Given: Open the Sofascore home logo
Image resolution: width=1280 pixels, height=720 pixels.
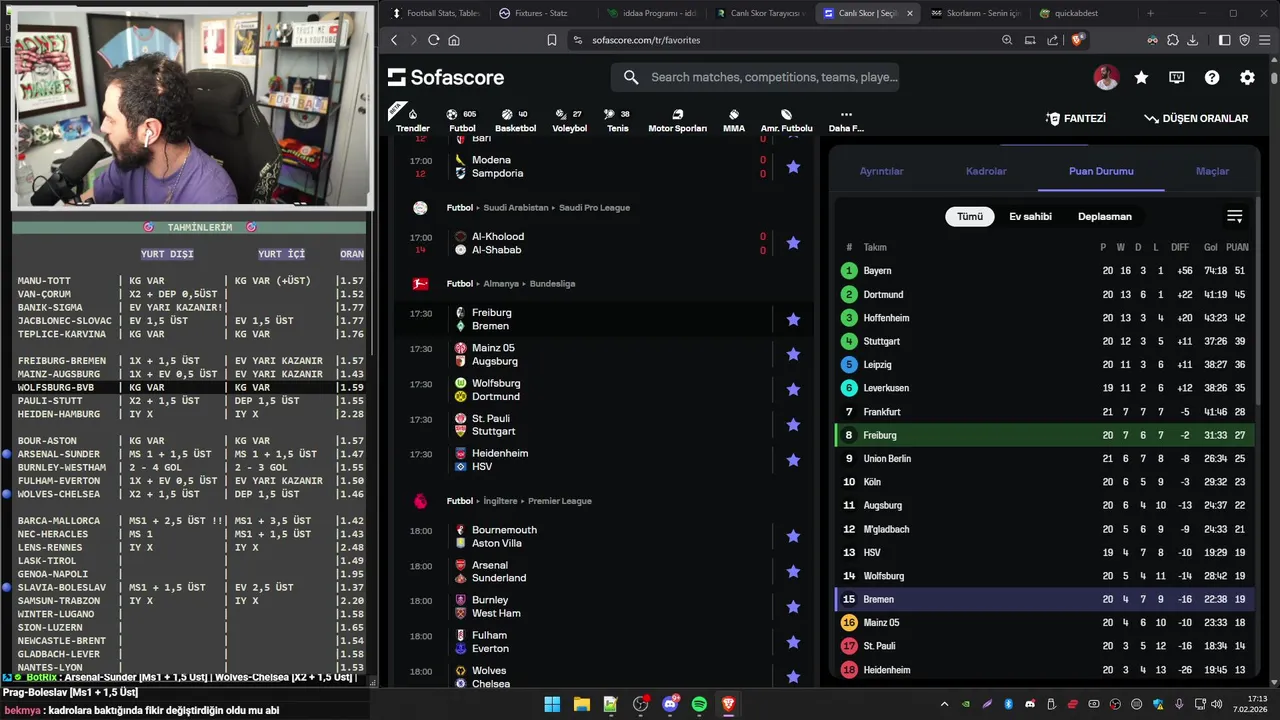Looking at the screenshot, I should point(446,77).
